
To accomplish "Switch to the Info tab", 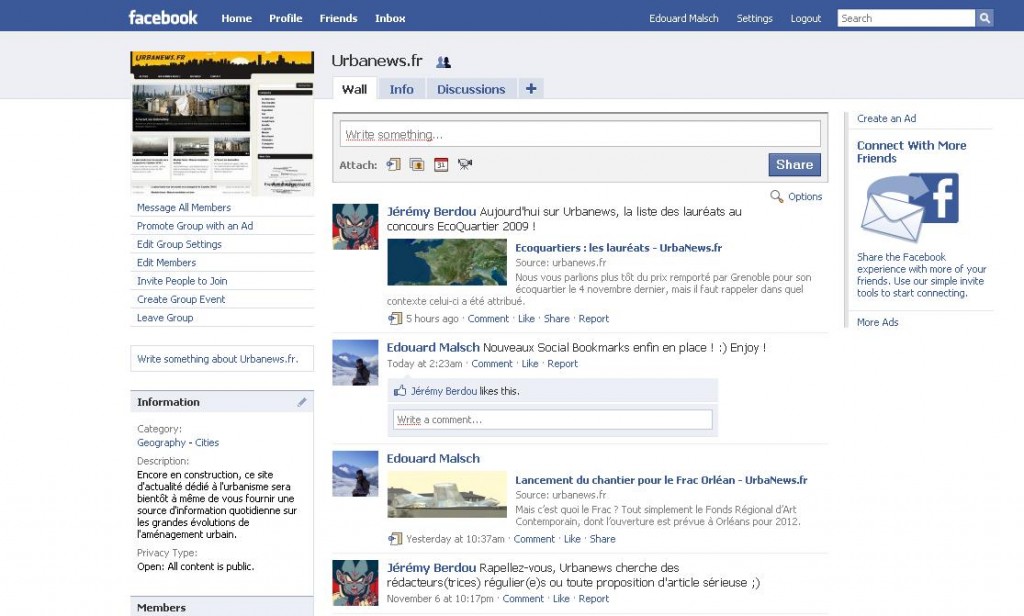I will [401, 89].
